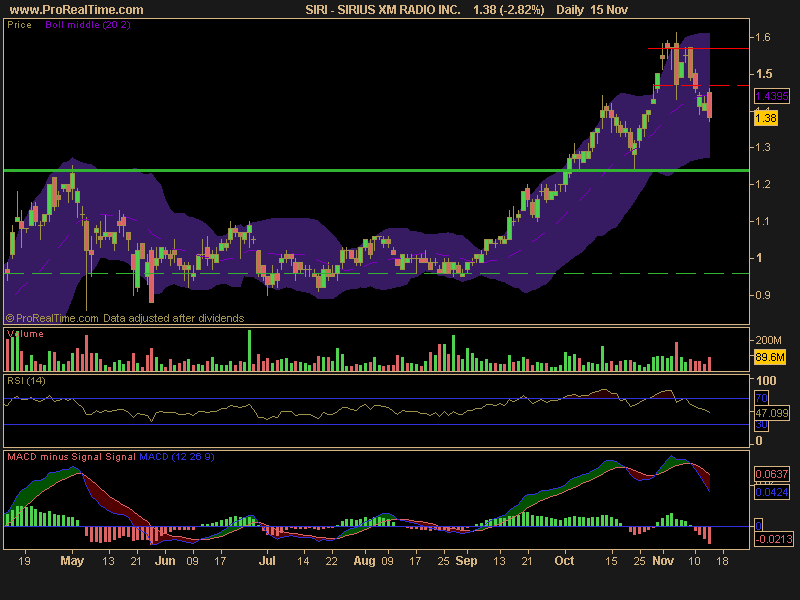Image resolution: width=800 pixels, height=600 pixels.
Task: Click the 100 label on the RSI axis
Action: pyautogui.click(x=766, y=381)
